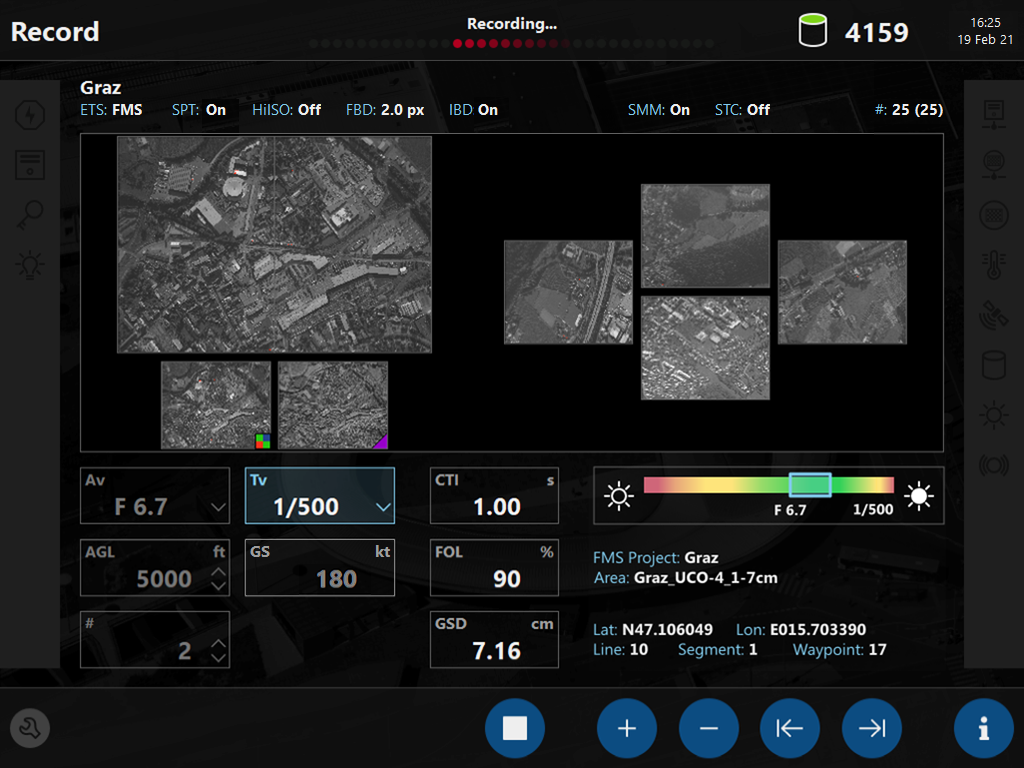The width and height of the screenshot is (1024, 768).
Task: Select the top center oblique preview image
Action: [x=705, y=236]
